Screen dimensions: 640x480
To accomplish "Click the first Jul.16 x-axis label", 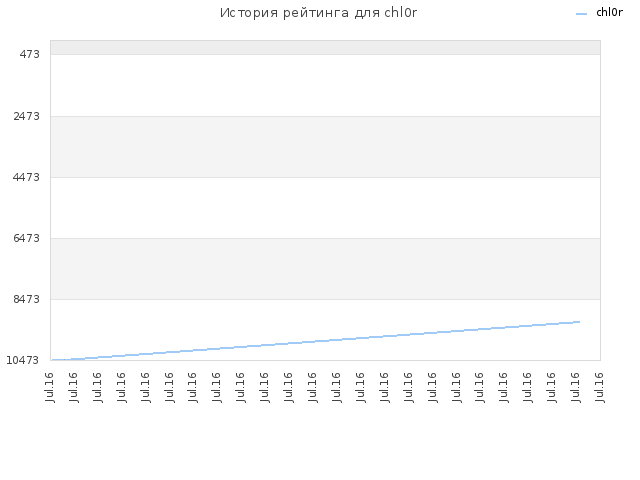I will (50, 387).
